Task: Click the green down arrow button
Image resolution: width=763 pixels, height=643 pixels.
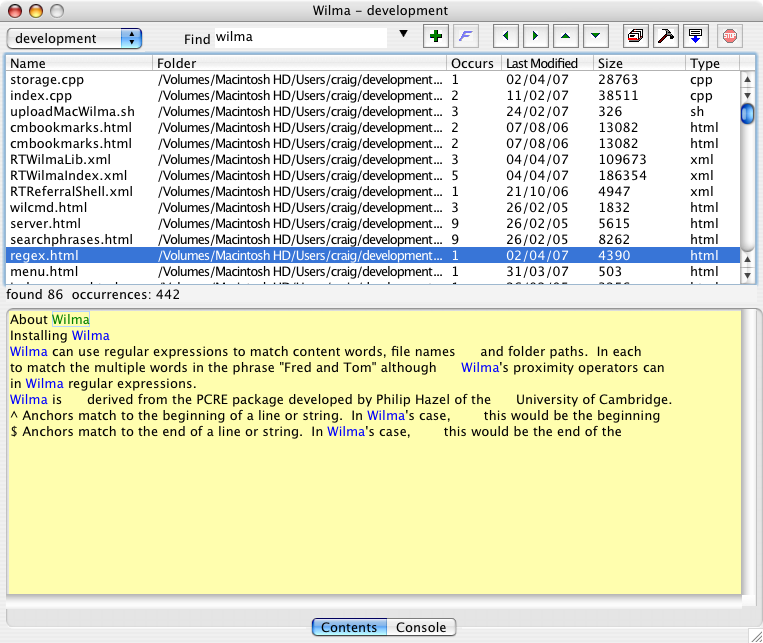Action: tap(596, 36)
